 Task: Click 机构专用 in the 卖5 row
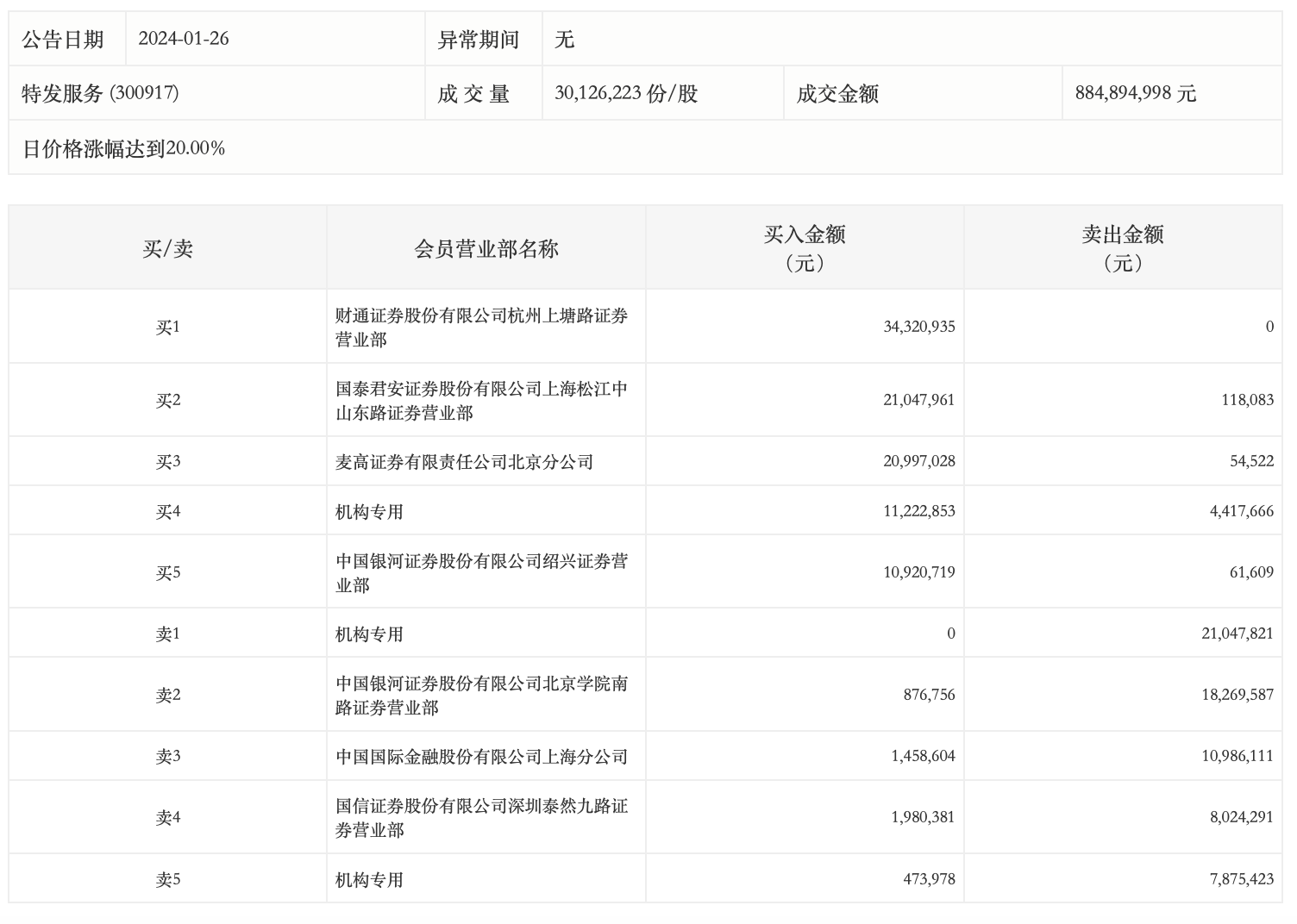pyautogui.click(x=369, y=880)
